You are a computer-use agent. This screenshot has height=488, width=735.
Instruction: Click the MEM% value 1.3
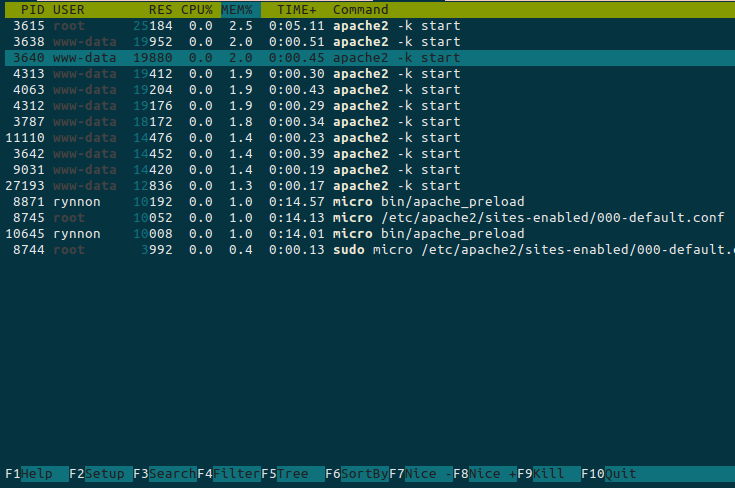pos(240,186)
